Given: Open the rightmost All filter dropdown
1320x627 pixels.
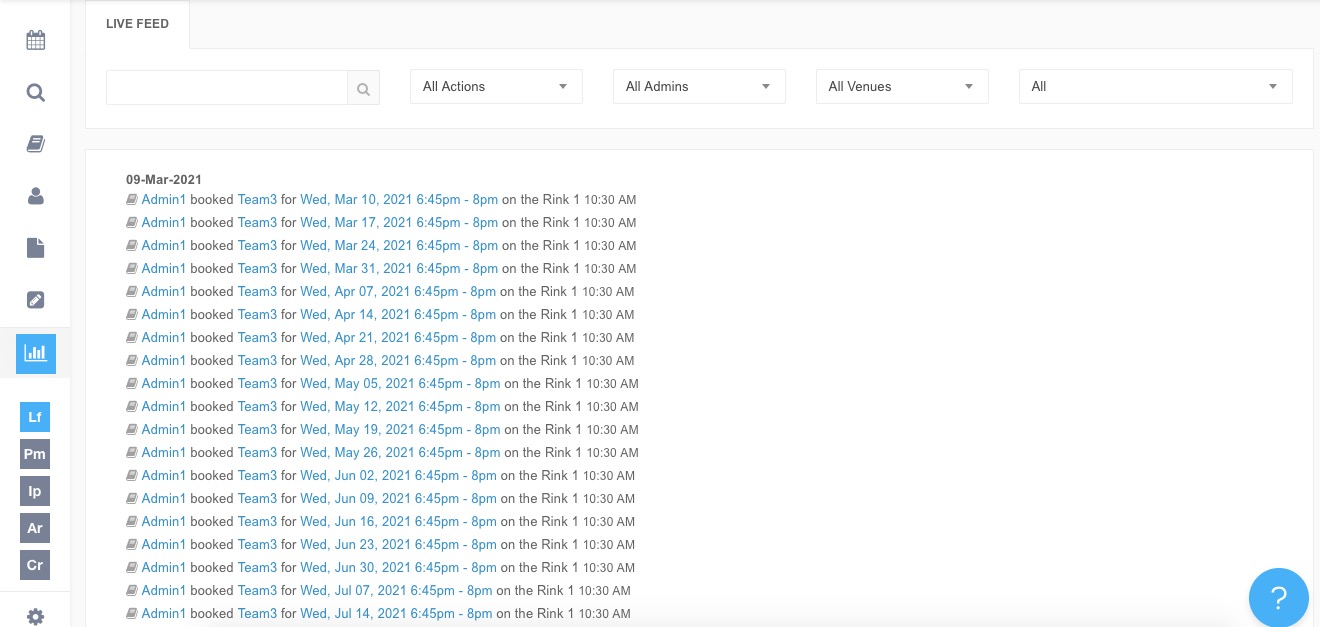Looking at the screenshot, I should pos(1155,87).
